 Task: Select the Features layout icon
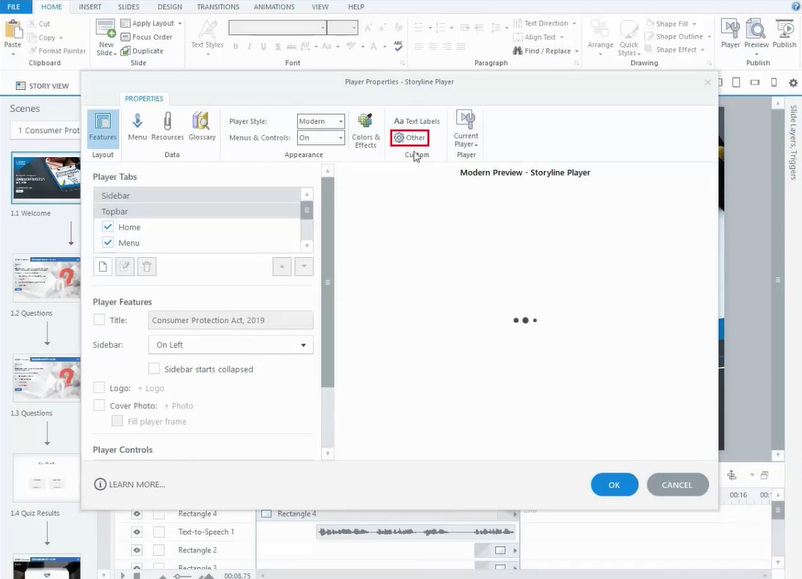[103, 127]
